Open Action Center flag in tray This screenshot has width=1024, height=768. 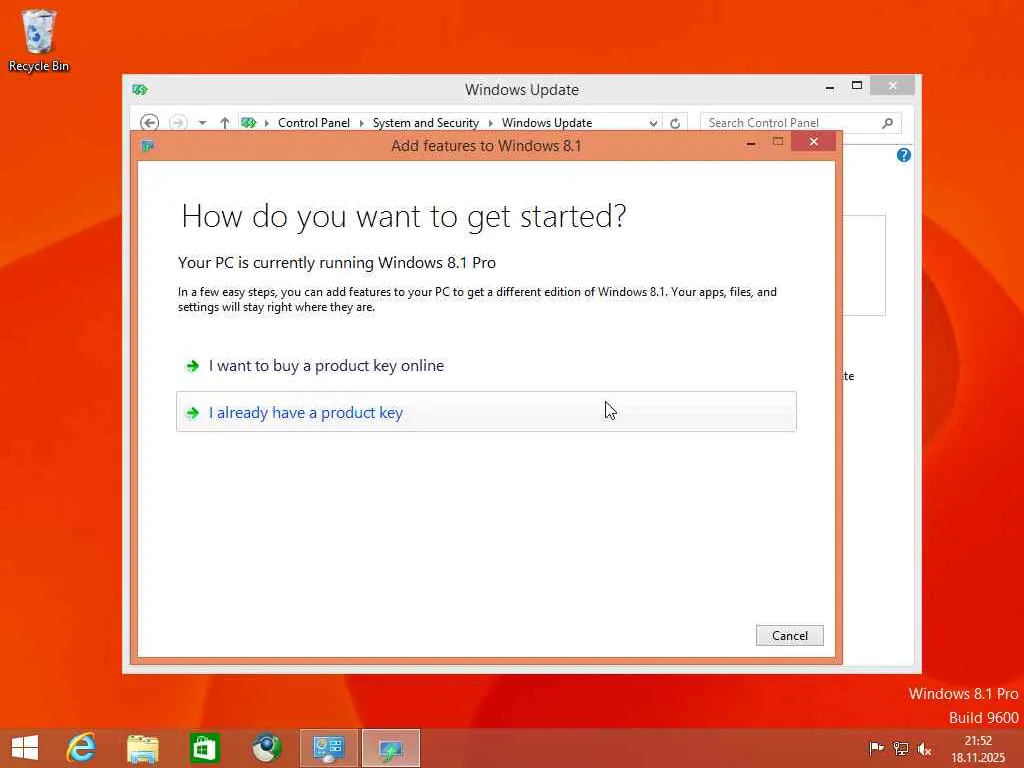click(x=876, y=748)
